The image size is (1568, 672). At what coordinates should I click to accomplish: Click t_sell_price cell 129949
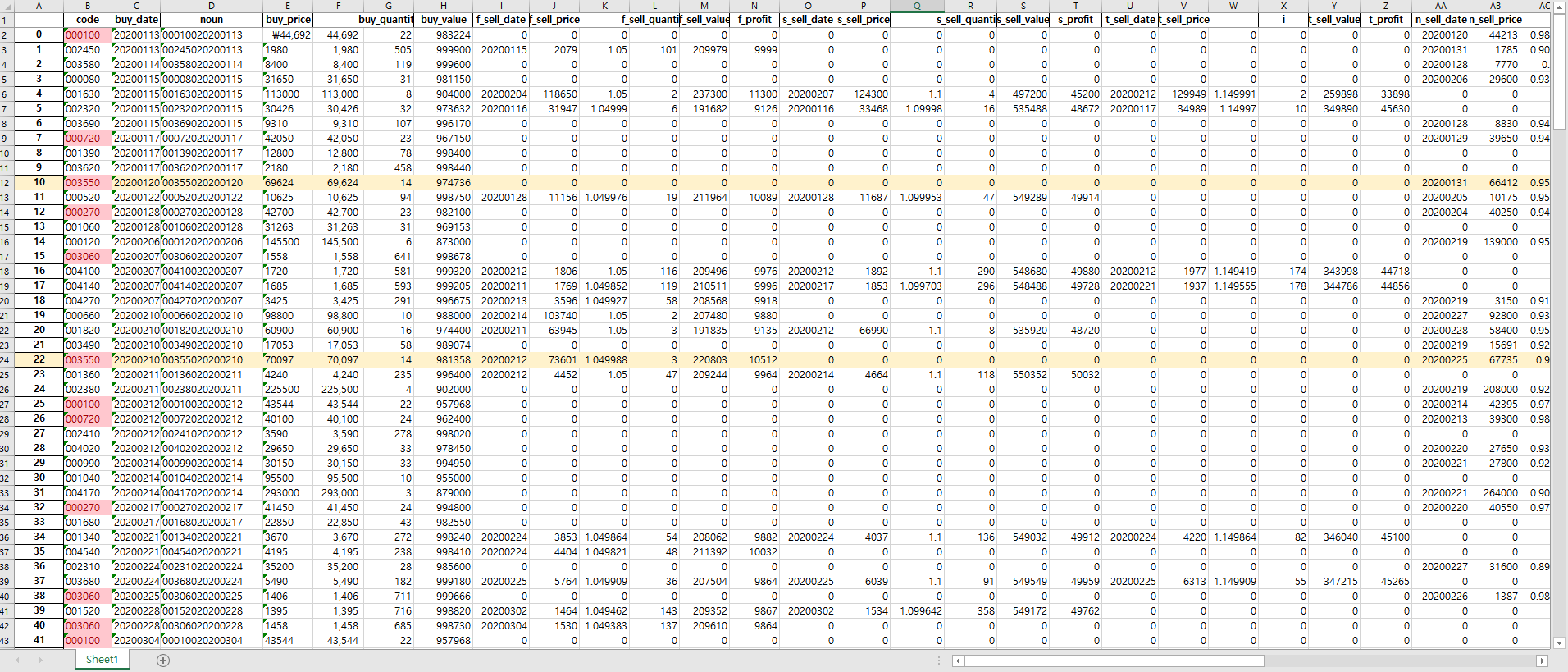(x=1183, y=94)
